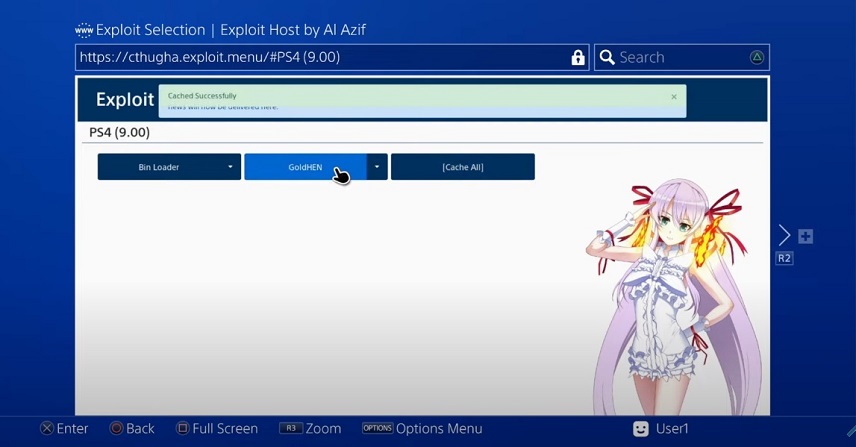Dismiss the Cached Successfully notification
The height and width of the screenshot is (447, 856).
click(x=674, y=97)
